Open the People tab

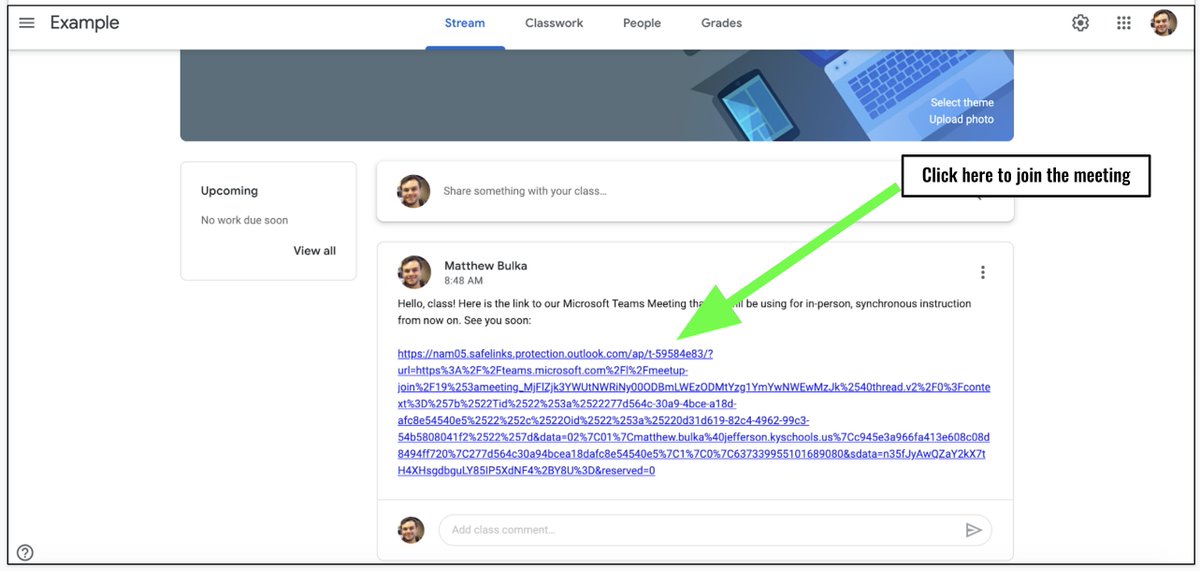tap(642, 23)
